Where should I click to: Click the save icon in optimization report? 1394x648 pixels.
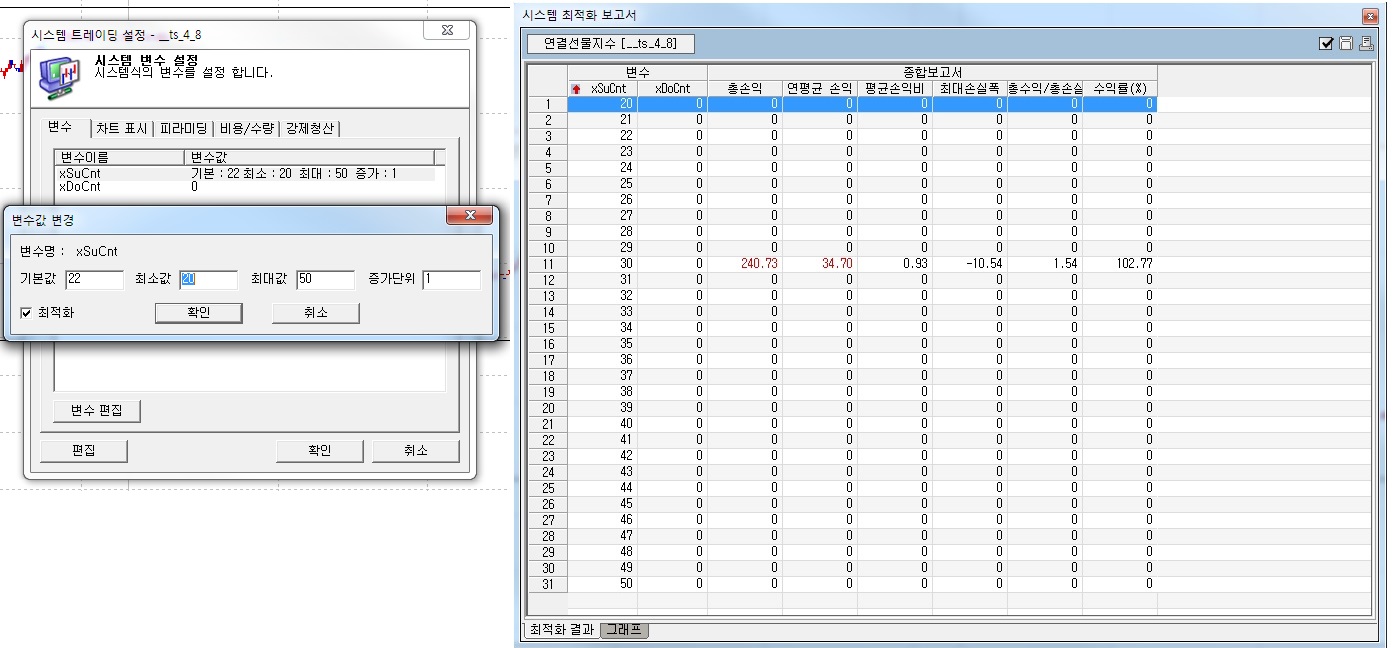(1346, 43)
